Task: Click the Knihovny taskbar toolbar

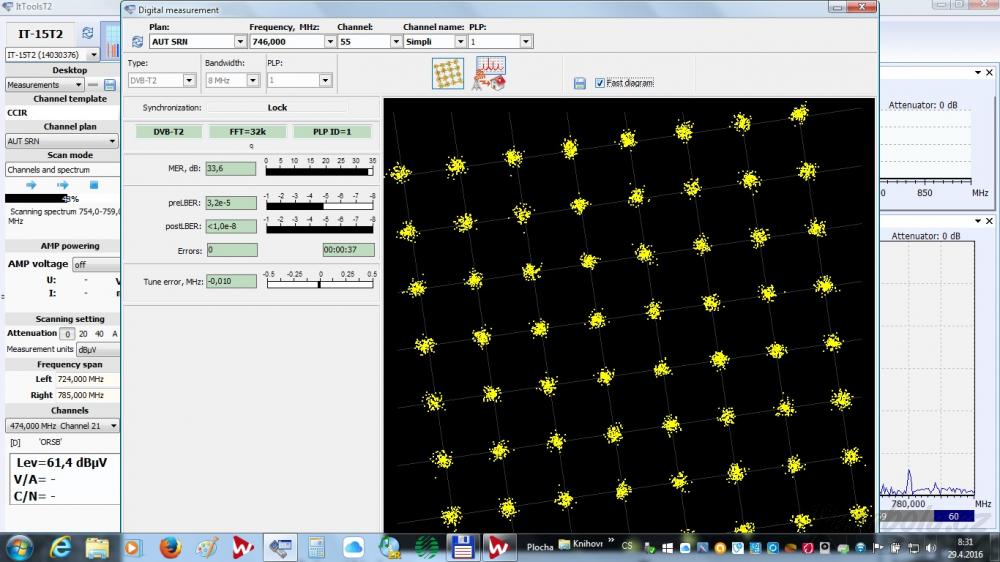Action: (581, 544)
